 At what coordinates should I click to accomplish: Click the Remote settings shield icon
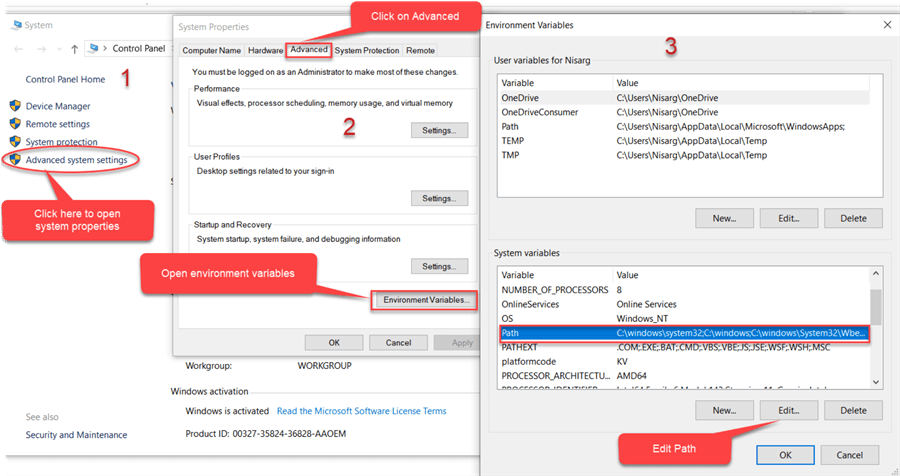pos(15,123)
